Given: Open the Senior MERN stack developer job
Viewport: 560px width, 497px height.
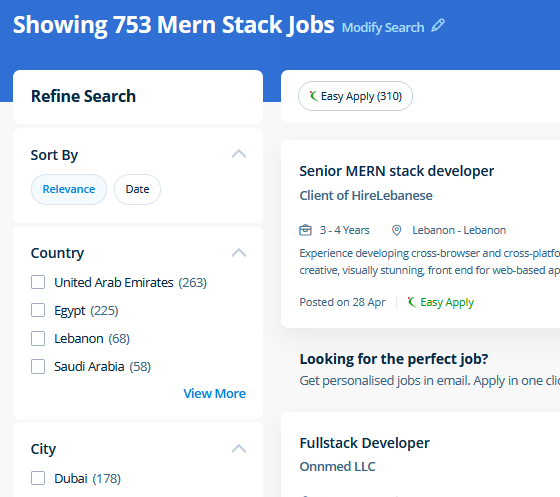Looking at the screenshot, I should (x=397, y=171).
